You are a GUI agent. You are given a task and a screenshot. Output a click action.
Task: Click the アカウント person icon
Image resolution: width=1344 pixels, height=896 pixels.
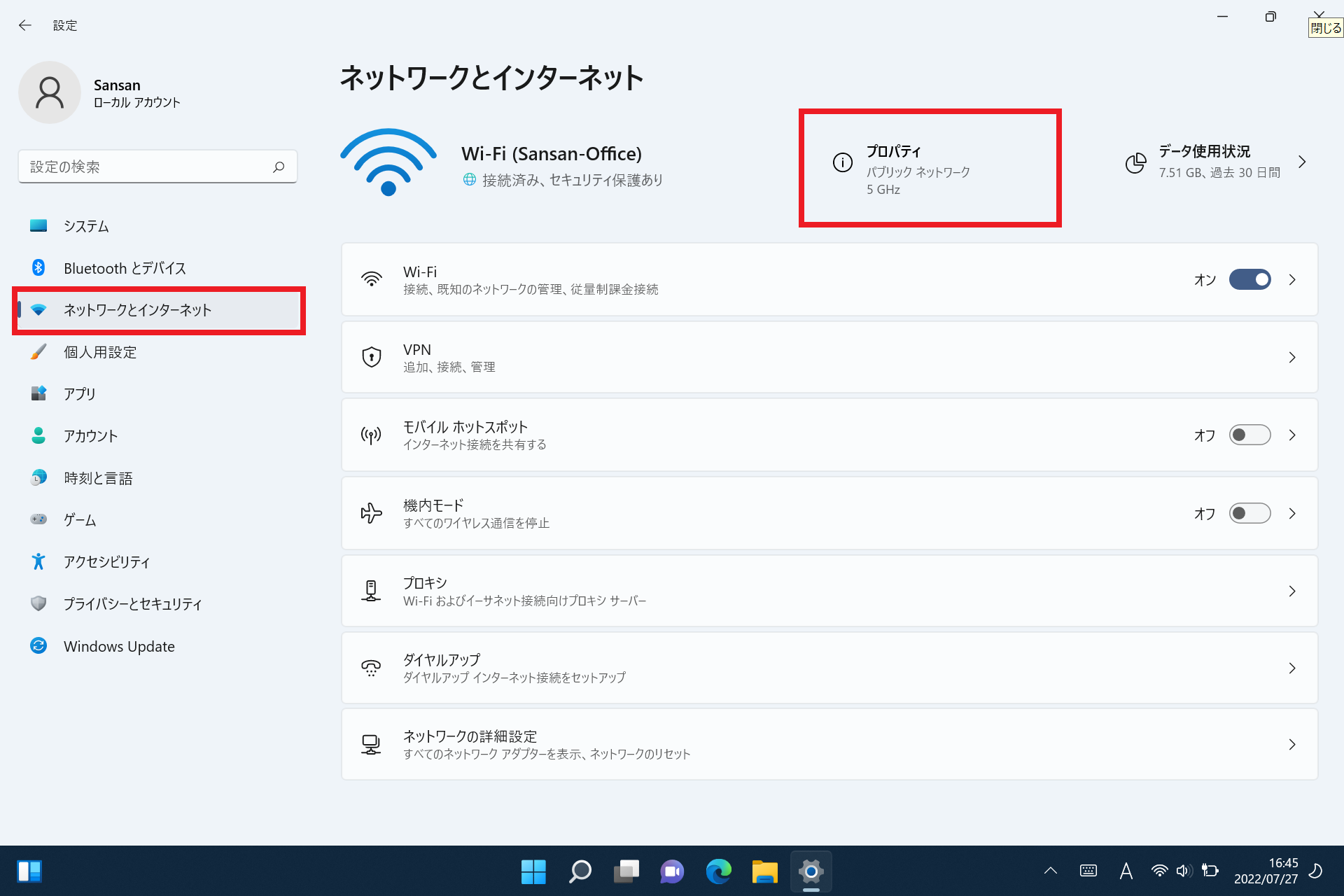(38, 435)
